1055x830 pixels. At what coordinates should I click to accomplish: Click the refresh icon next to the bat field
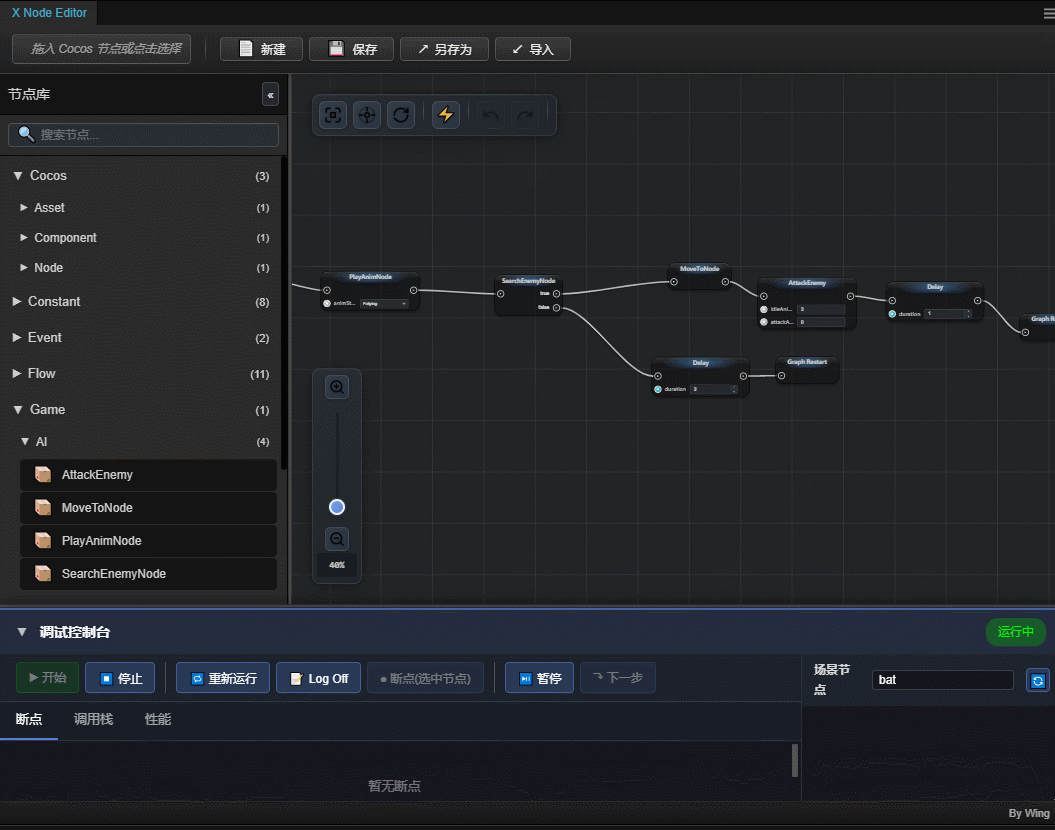pos(1038,681)
